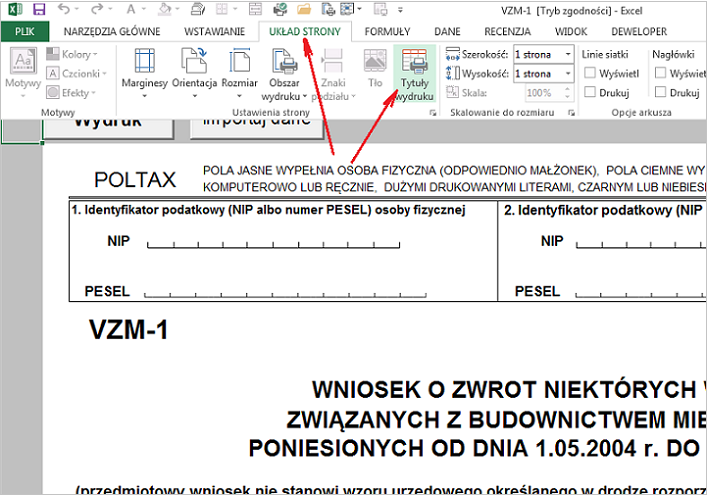This screenshot has width=707, height=495.
Task: Switch to WIDOK tab
Action: [x=571, y=32]
